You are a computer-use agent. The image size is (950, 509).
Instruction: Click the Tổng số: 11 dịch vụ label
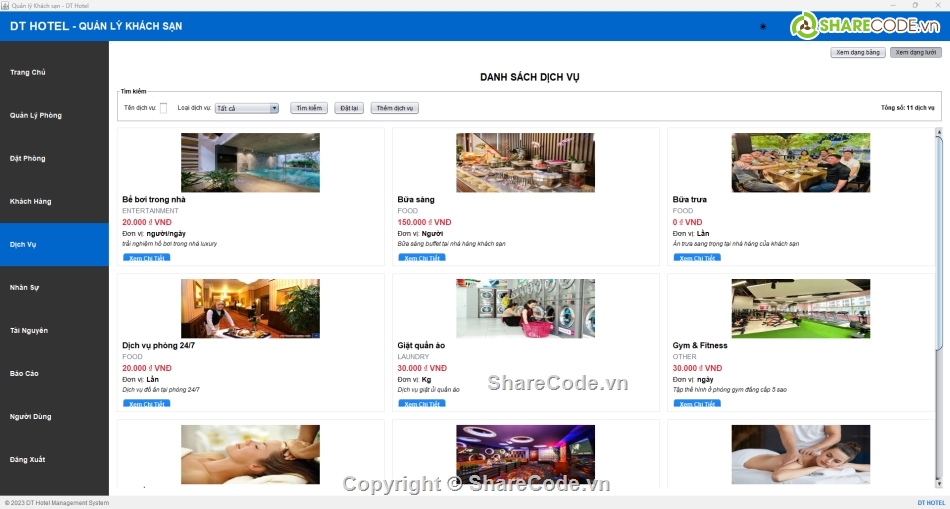click(x=908, y=108)
